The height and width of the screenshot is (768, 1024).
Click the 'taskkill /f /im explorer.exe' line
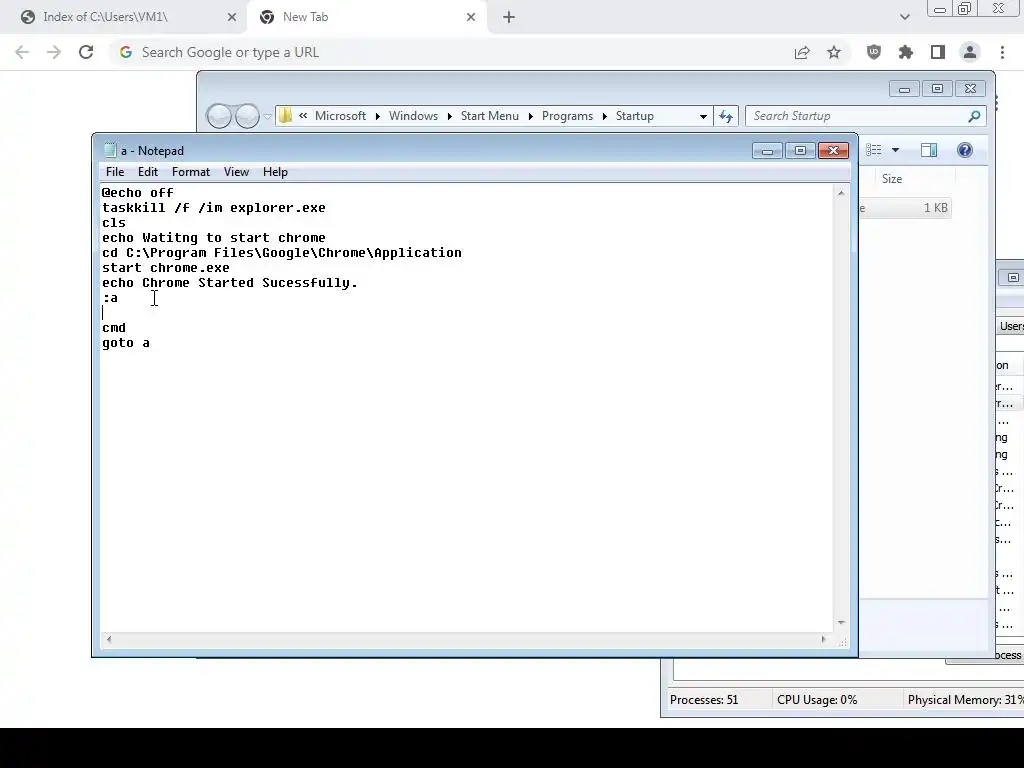pyautogui.click(x=214, y=208)
